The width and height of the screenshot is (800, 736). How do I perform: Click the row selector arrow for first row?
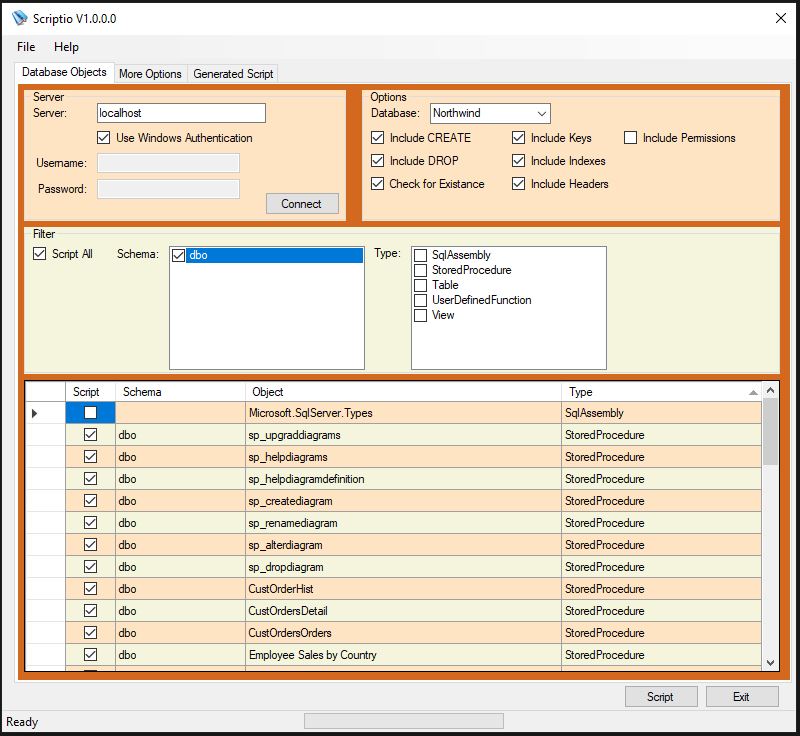point(35,413)
